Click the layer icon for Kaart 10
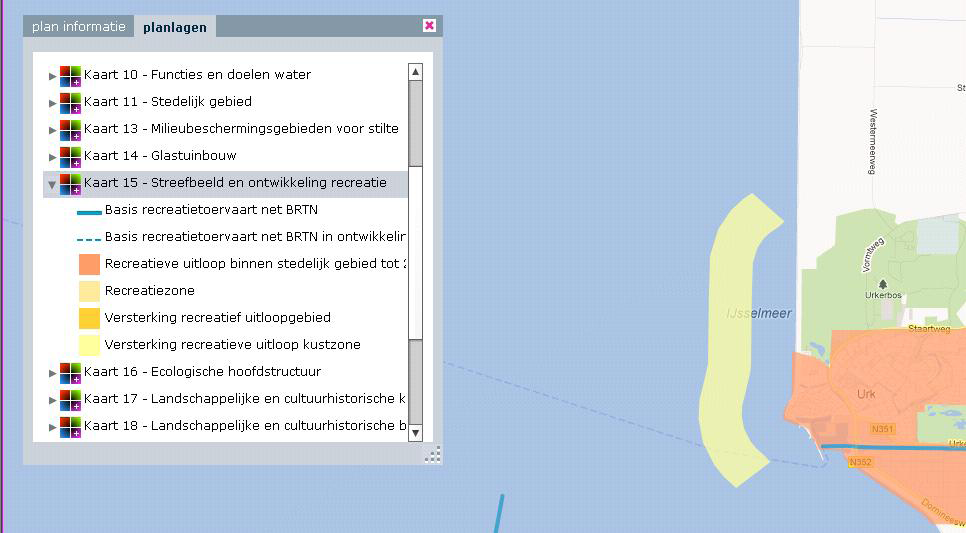The image size is (966, 533). pyautogui.click(x=70, y=75)
